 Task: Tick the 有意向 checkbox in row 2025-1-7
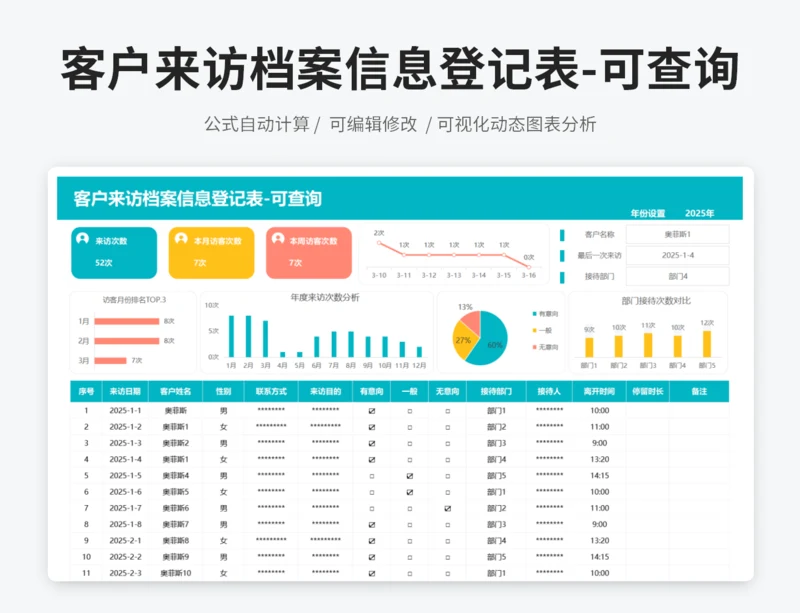(x=371, y=508)
